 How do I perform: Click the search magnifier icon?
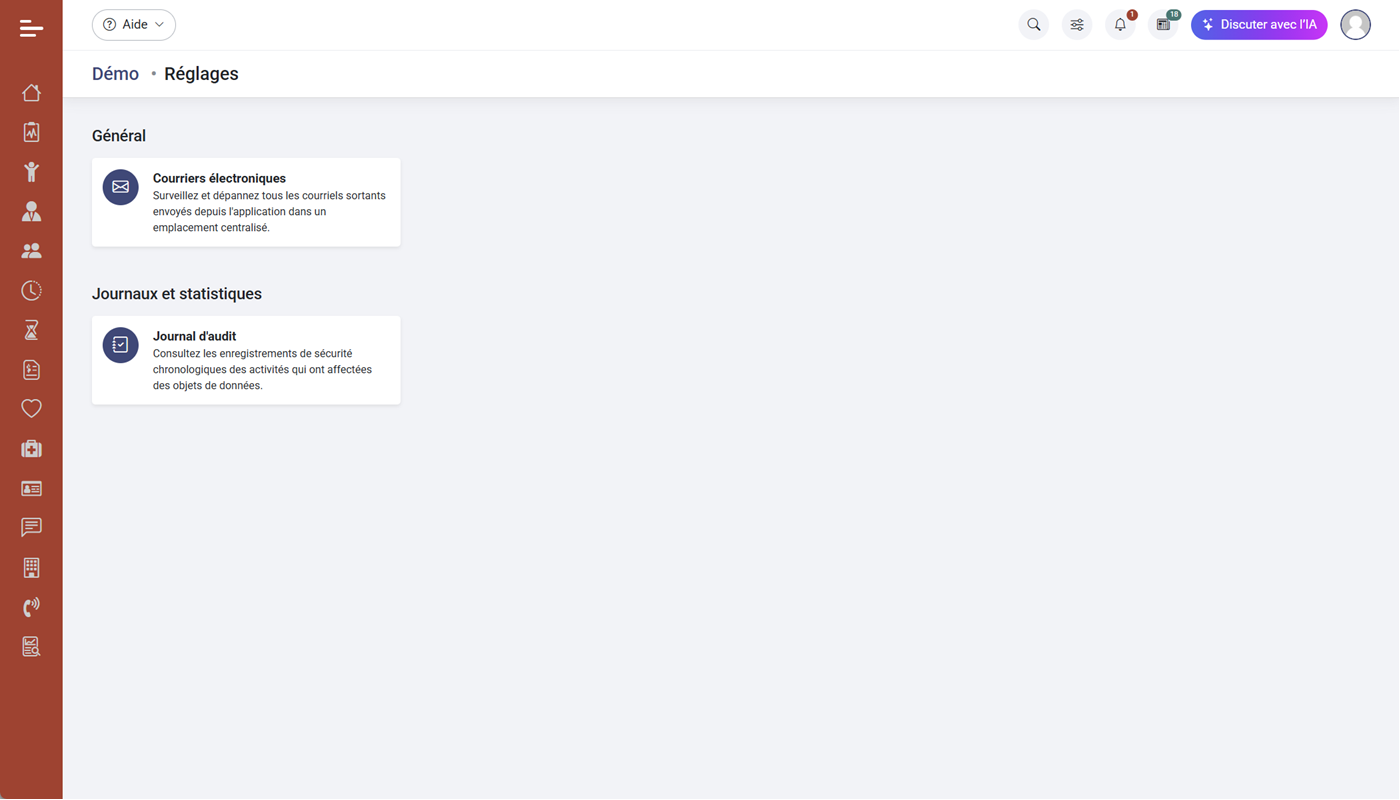coord(1034,25)
